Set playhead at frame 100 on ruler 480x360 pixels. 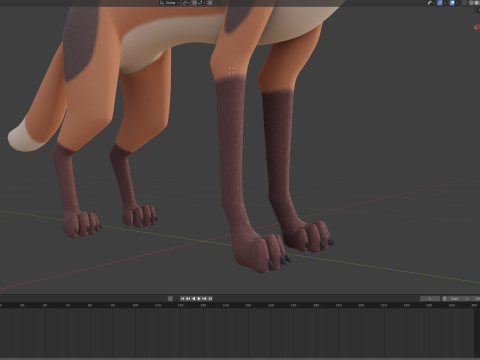(135, 305)
